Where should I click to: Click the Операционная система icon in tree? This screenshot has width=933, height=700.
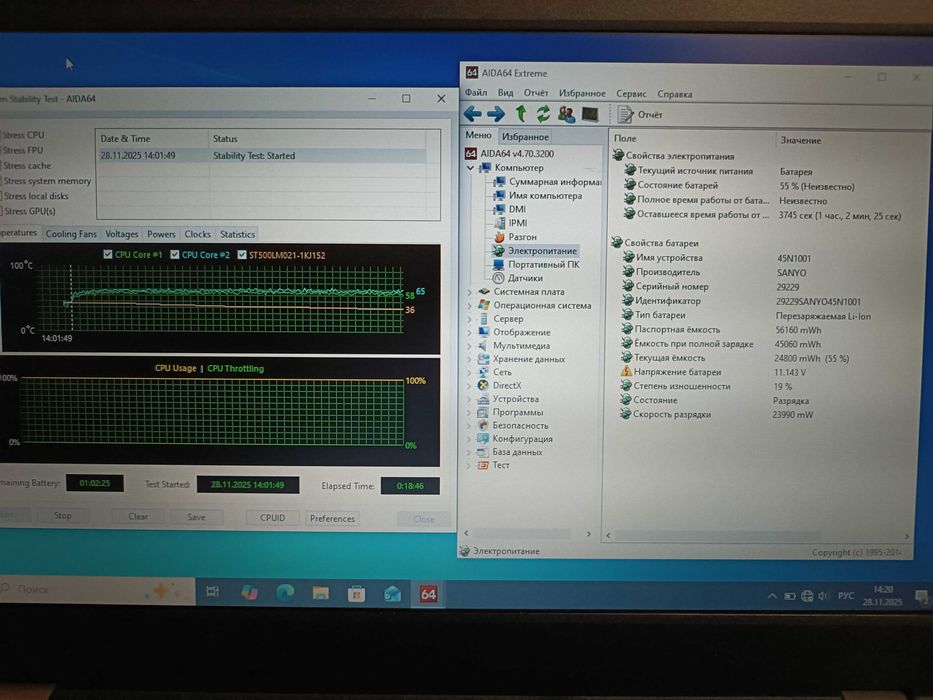point(484,305)
